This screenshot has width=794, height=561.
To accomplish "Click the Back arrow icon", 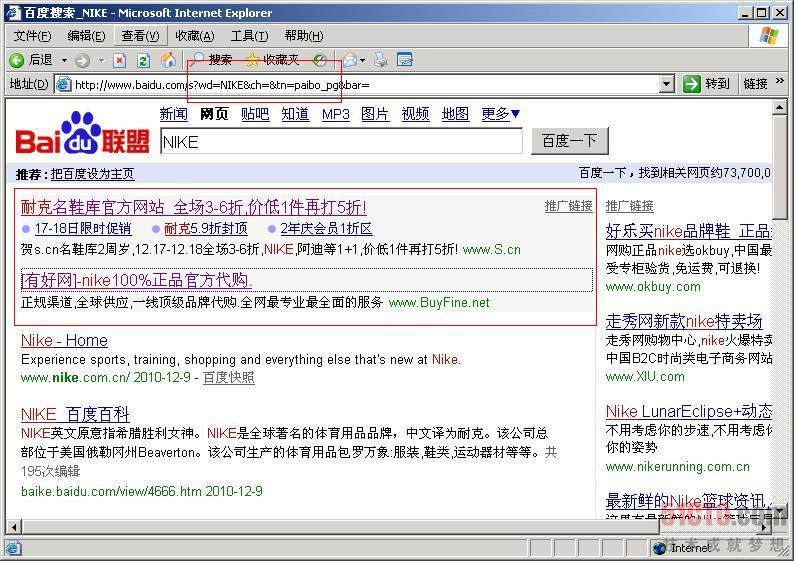I will tap(16, 61).
